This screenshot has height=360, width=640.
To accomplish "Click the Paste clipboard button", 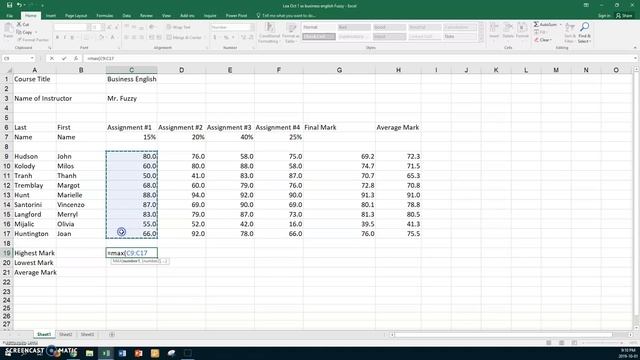I will click(8, 31).
